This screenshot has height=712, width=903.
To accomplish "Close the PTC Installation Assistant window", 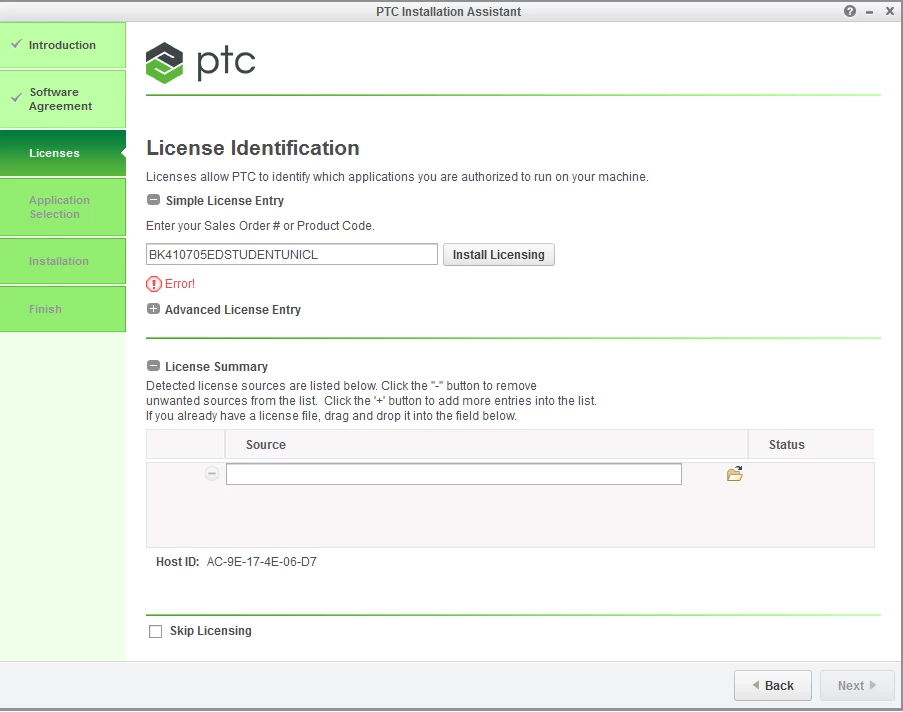I will pos(890,11).
